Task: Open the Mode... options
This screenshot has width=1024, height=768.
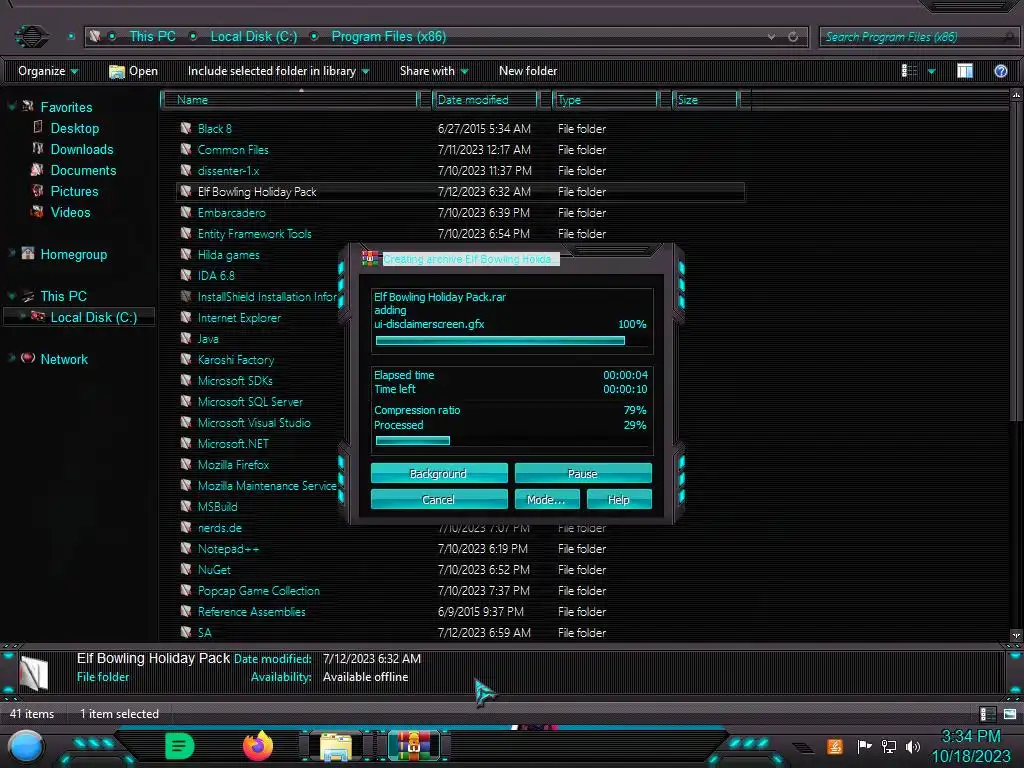Action: (547, 500)
